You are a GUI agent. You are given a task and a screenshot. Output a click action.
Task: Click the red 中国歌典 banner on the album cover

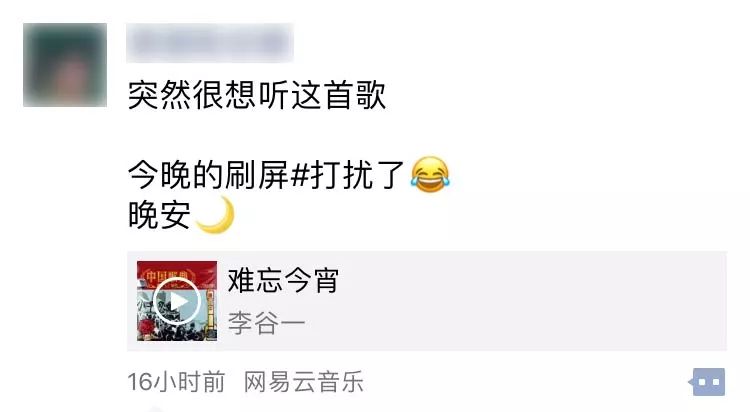point(177,274)
